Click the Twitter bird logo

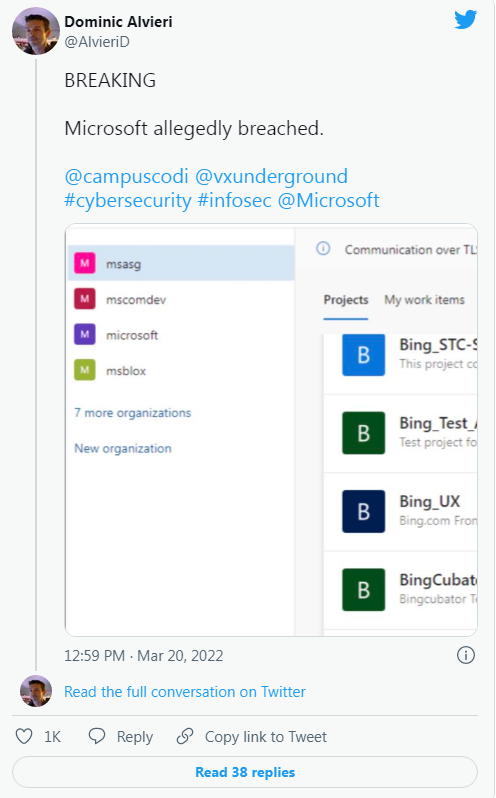(x=465, y=20)
